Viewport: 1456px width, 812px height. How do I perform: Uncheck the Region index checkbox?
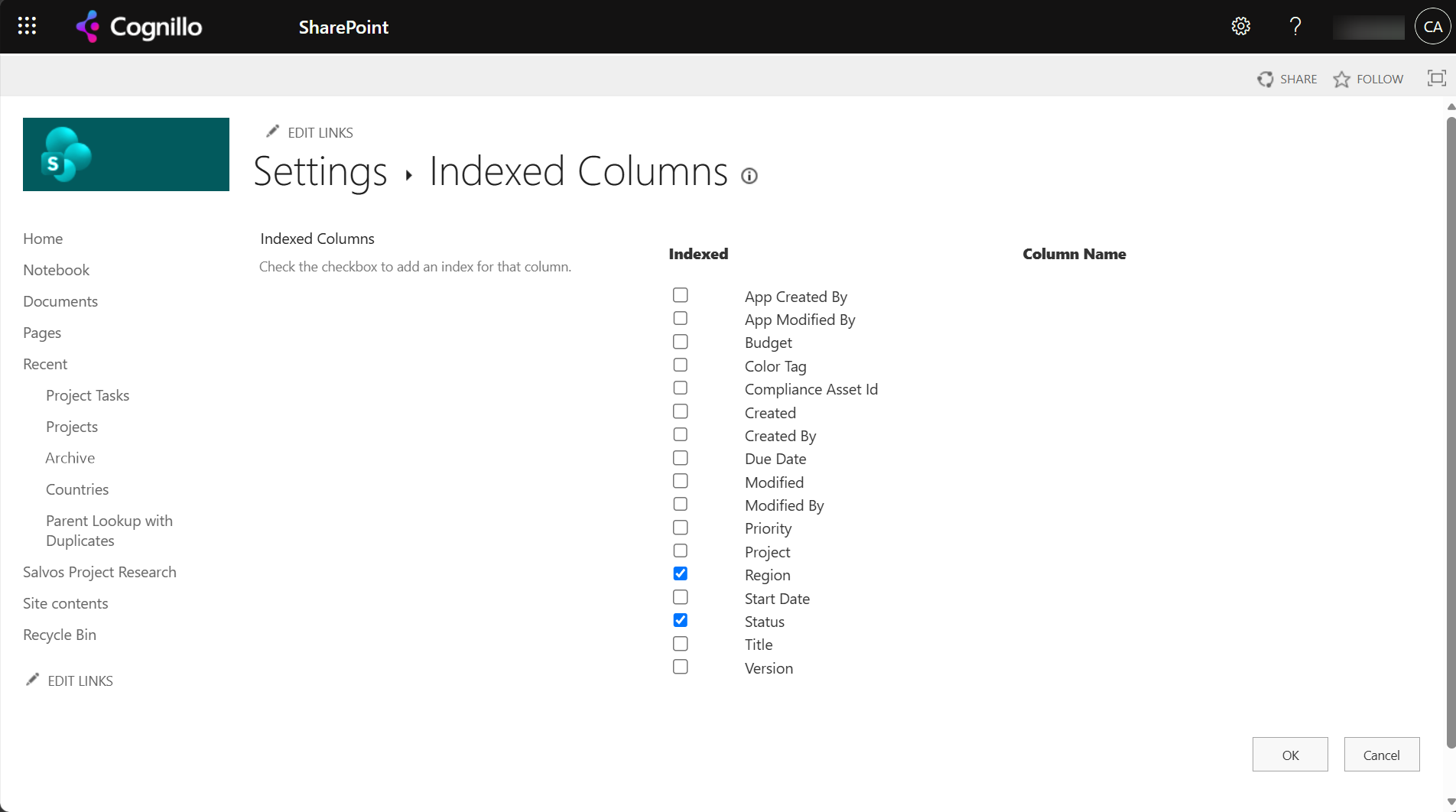tap(680, 573)
